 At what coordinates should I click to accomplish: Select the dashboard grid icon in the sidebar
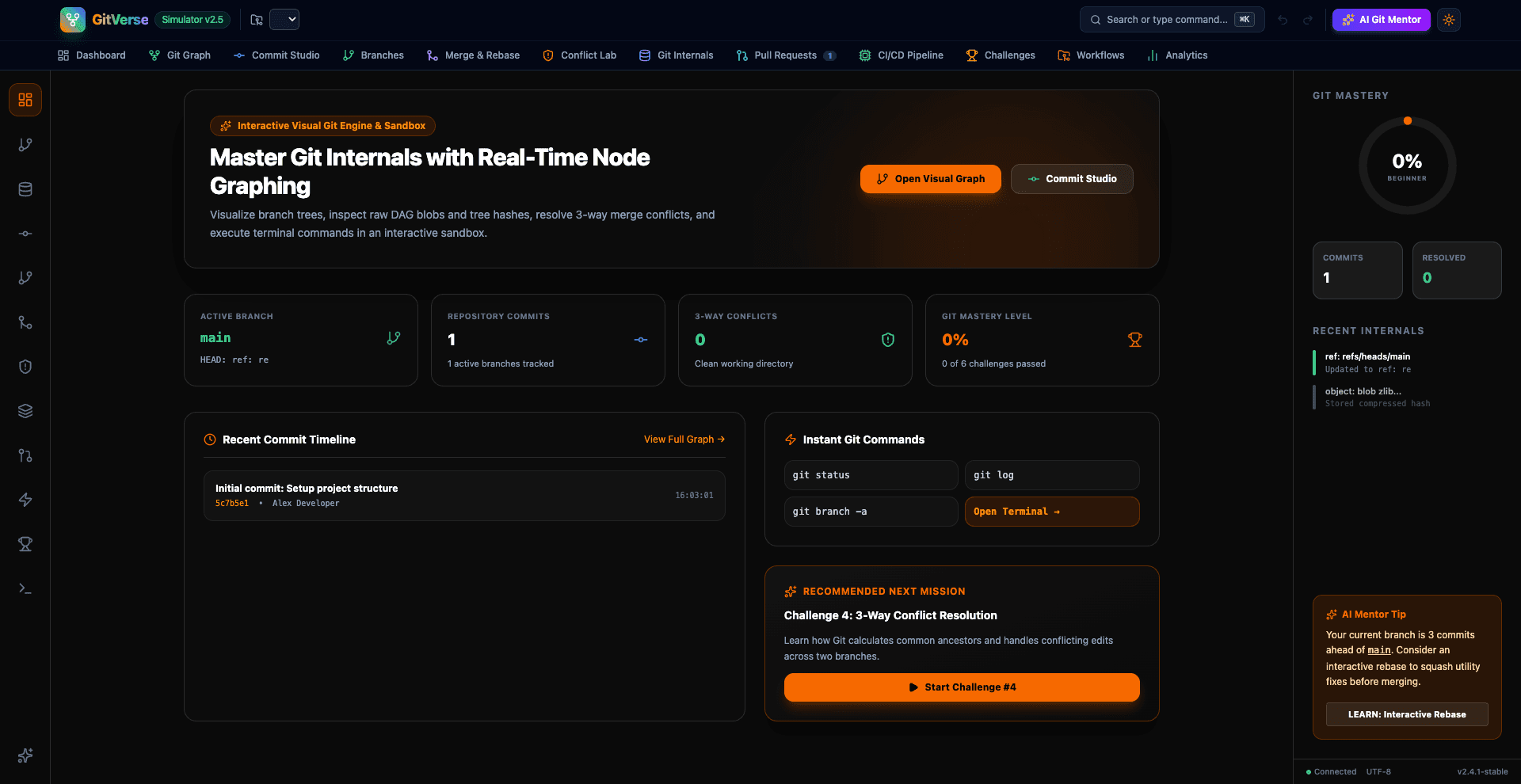tap(25, 100)
